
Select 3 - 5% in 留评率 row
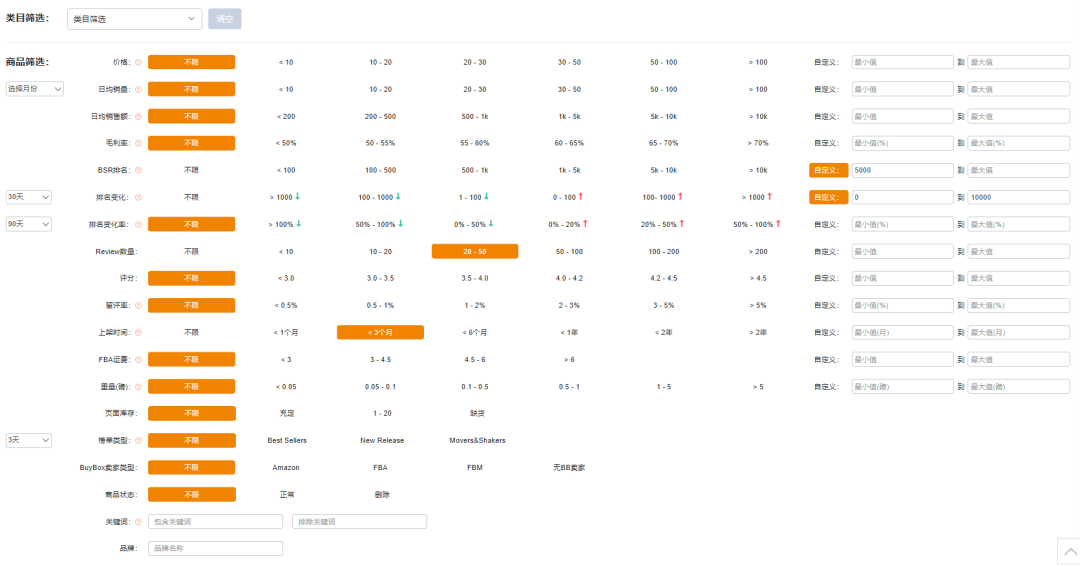663,305
